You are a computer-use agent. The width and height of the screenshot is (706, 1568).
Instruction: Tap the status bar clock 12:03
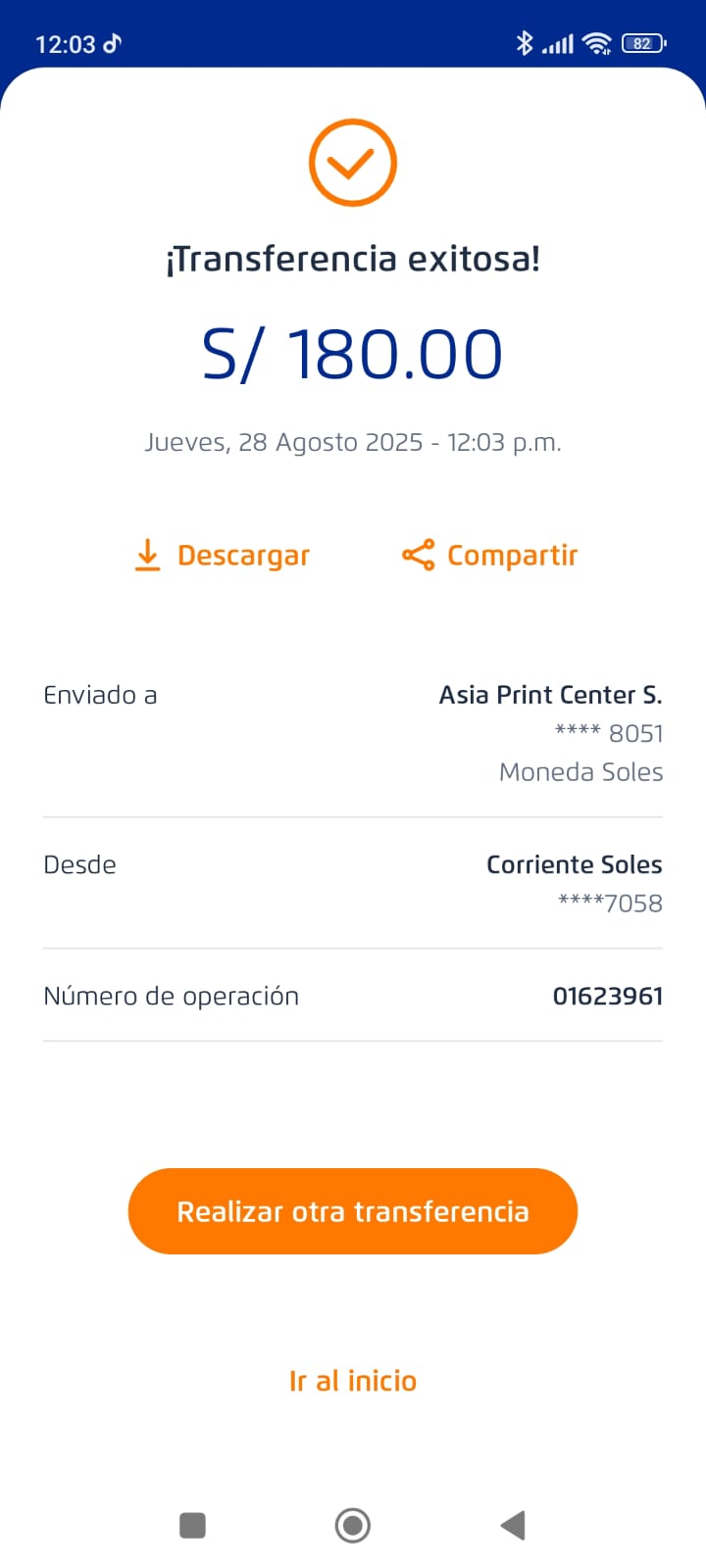click(66, 44)
